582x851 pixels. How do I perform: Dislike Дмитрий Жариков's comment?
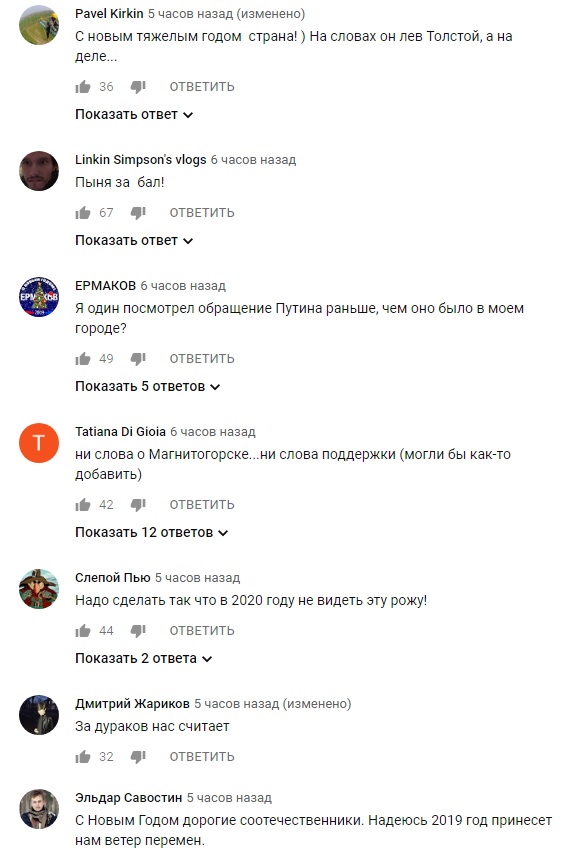(138, 757)
